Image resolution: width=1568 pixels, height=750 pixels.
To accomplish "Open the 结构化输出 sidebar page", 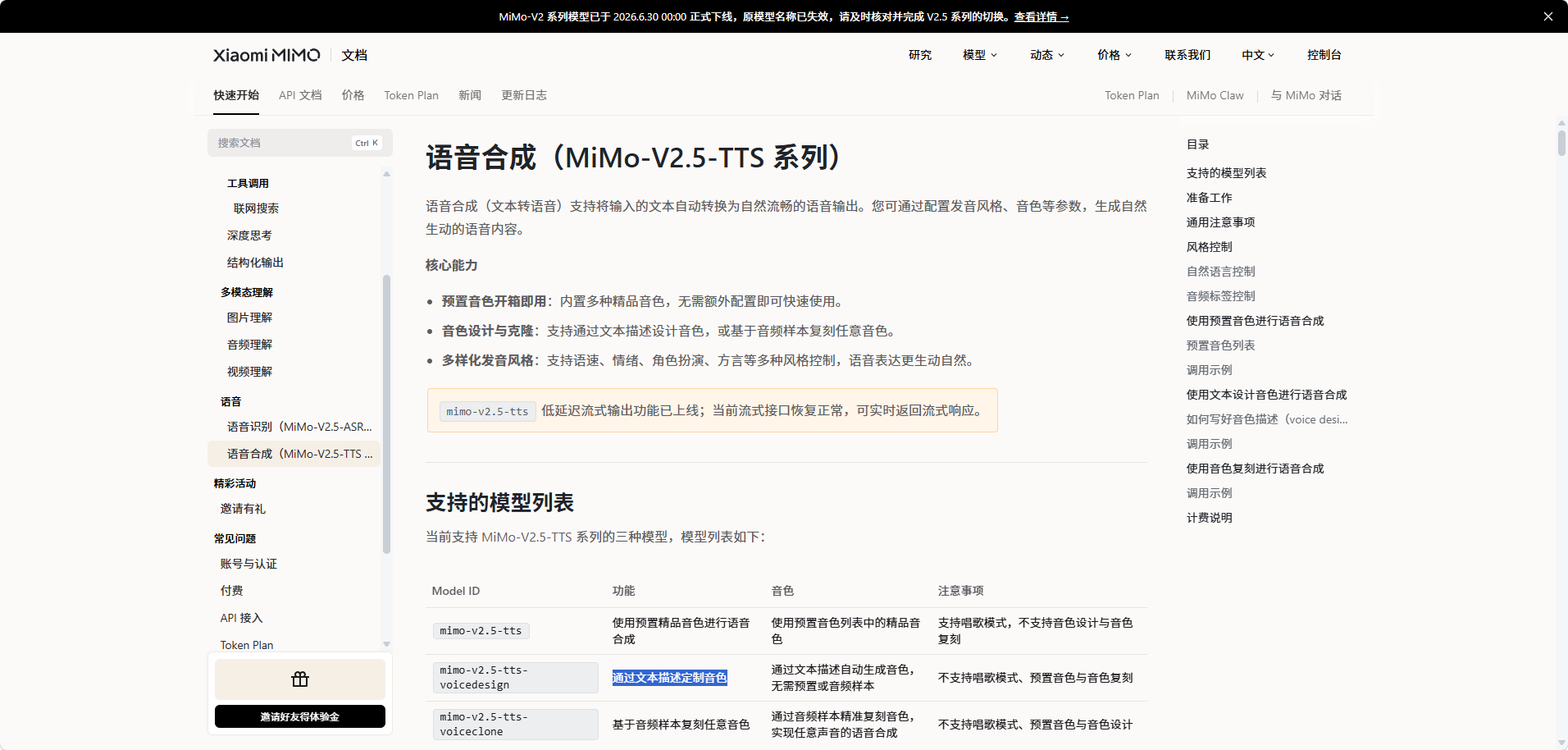I will coord(255,263).
